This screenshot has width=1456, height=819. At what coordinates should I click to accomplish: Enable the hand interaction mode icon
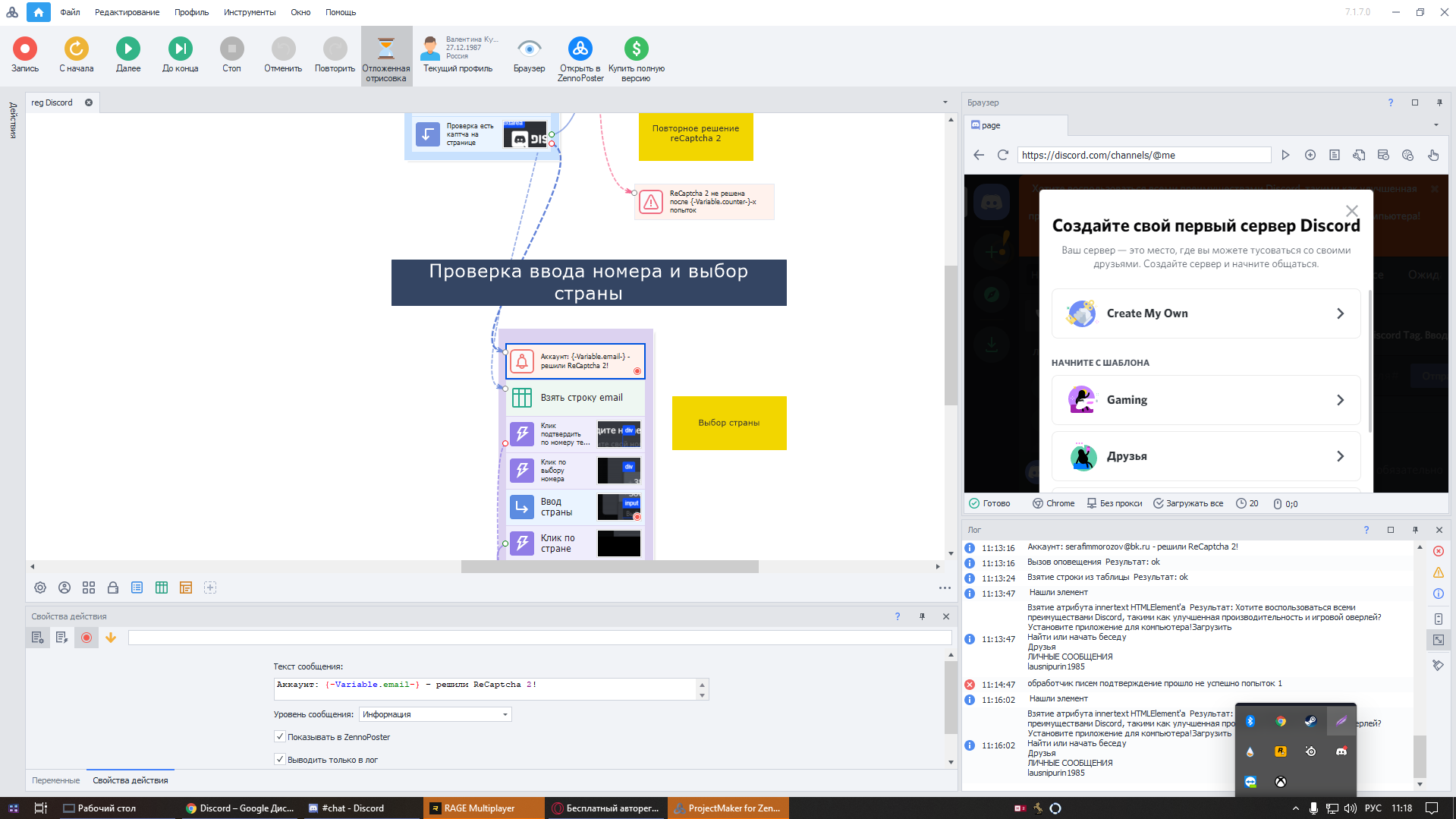[1432, 155]
